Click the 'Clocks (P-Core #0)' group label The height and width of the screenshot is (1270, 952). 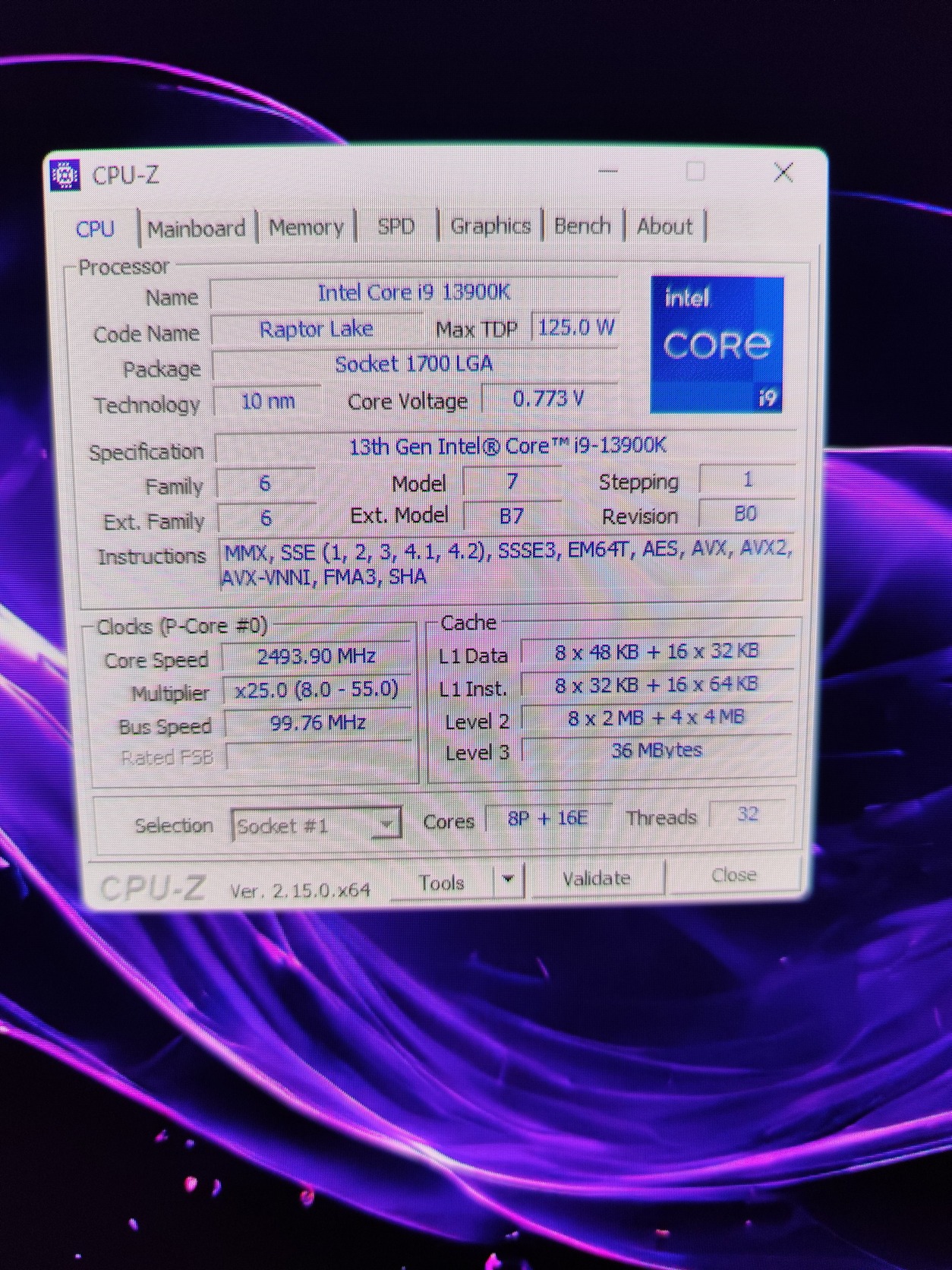tap(182, 627)
